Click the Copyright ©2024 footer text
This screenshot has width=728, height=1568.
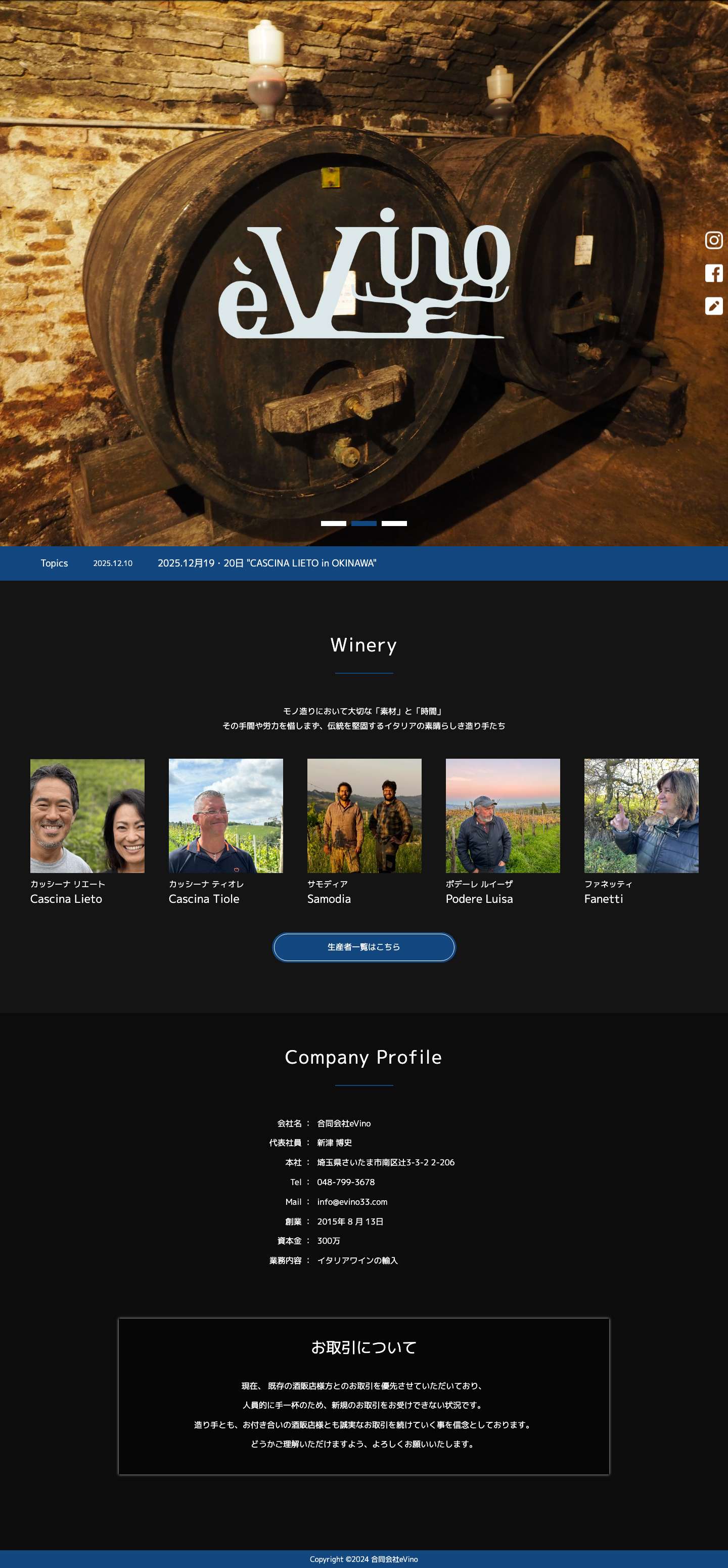[x=363, y=1559]
